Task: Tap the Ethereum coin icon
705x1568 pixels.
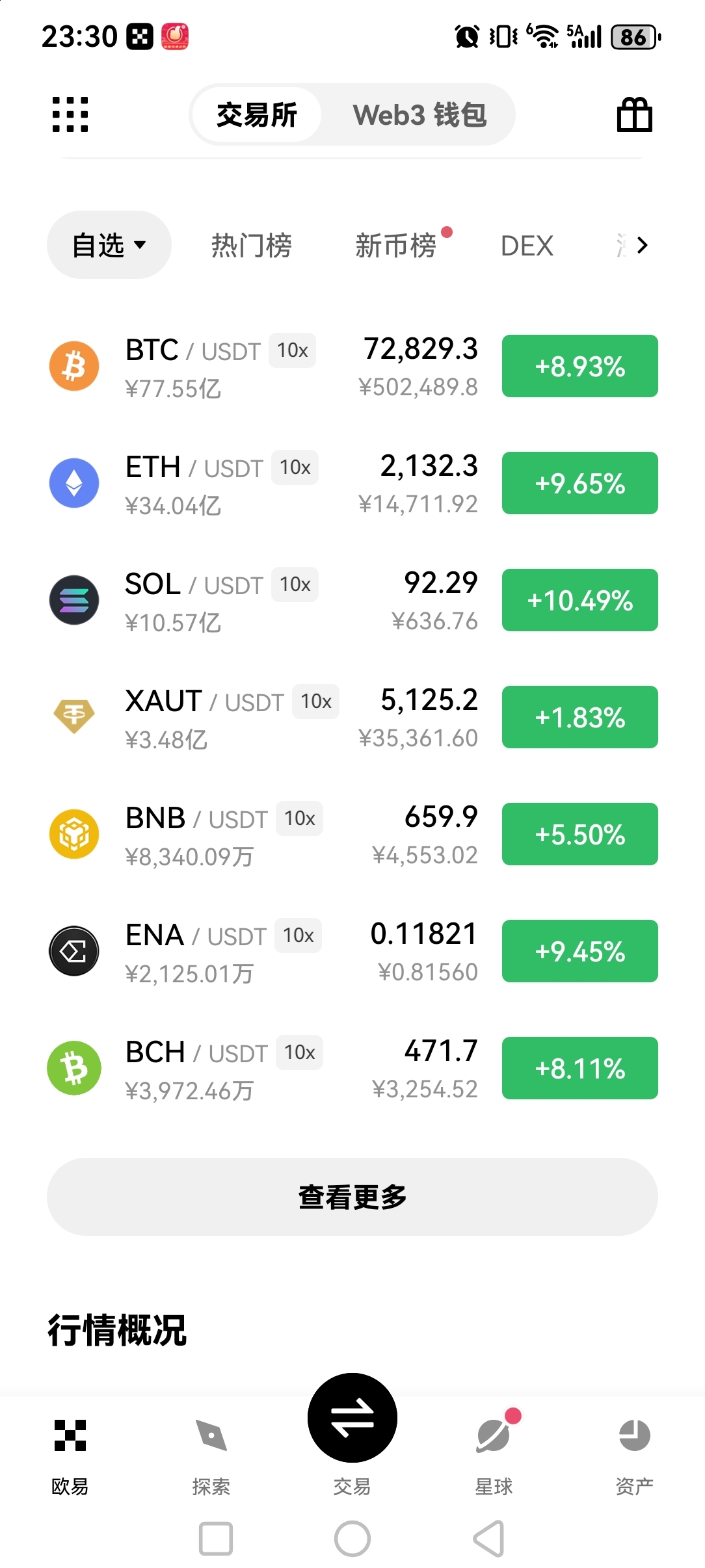Action: [74, 483]
